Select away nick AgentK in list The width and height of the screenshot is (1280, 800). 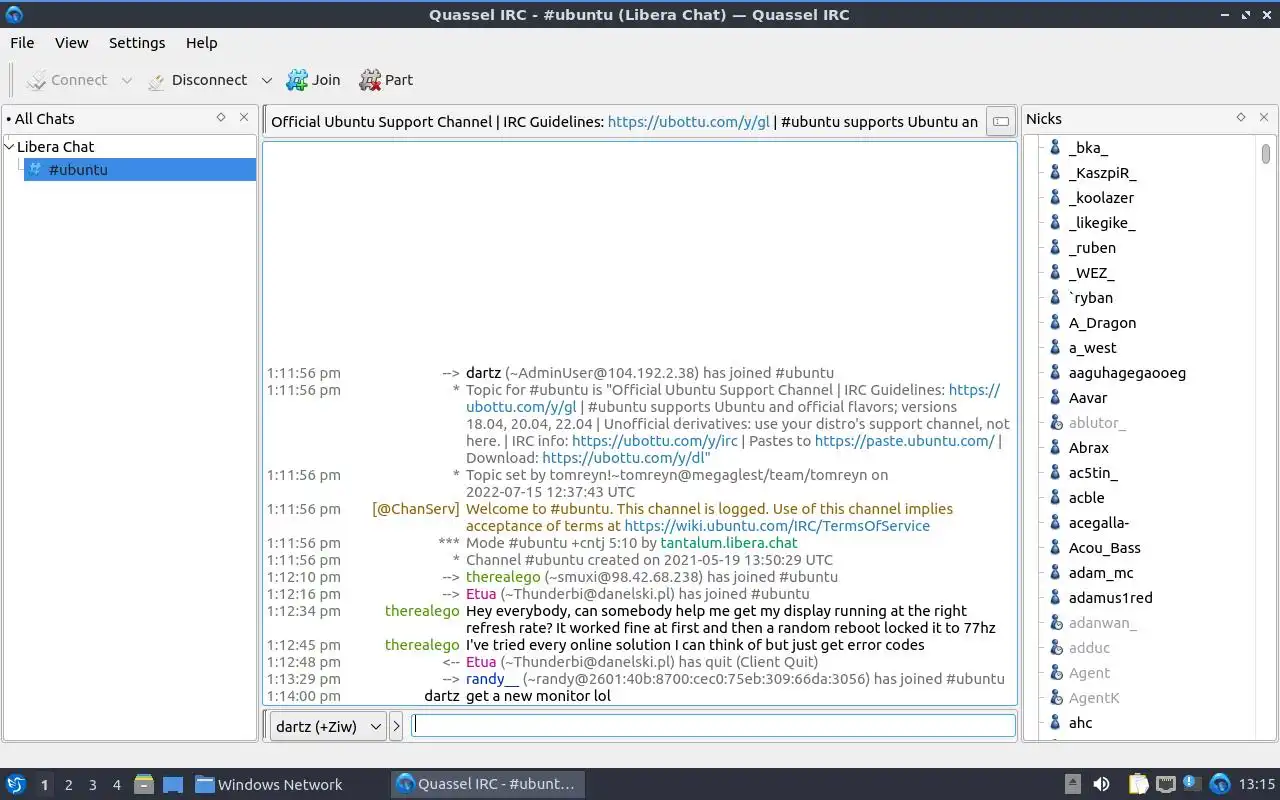pyautogui.click(x=1094, y=698)
